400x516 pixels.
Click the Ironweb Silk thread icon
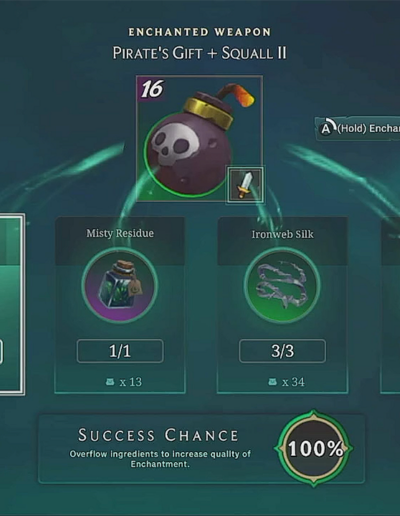[x=282, y=286]
